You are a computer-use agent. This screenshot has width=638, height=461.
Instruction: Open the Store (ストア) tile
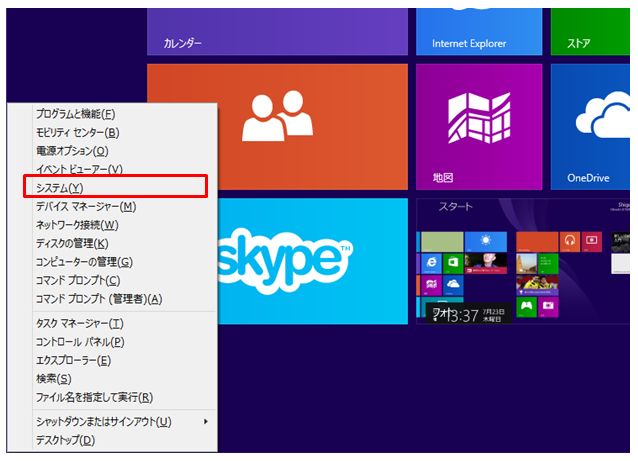point(594,28)
